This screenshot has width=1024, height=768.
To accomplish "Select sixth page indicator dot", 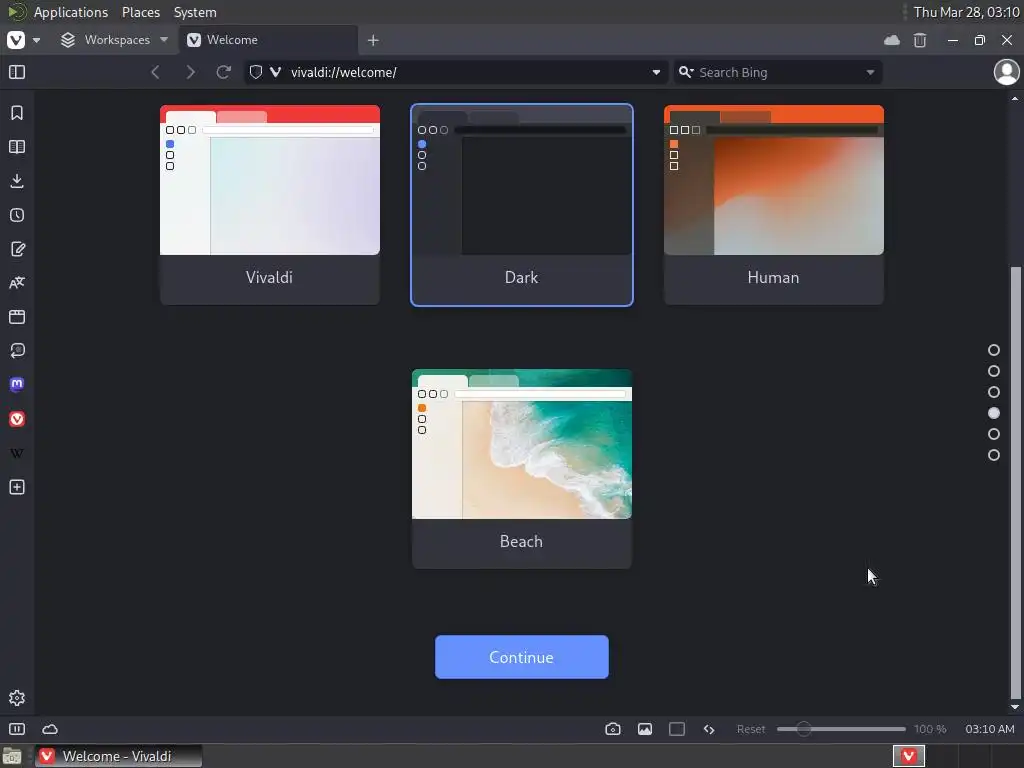I will 993,455.
